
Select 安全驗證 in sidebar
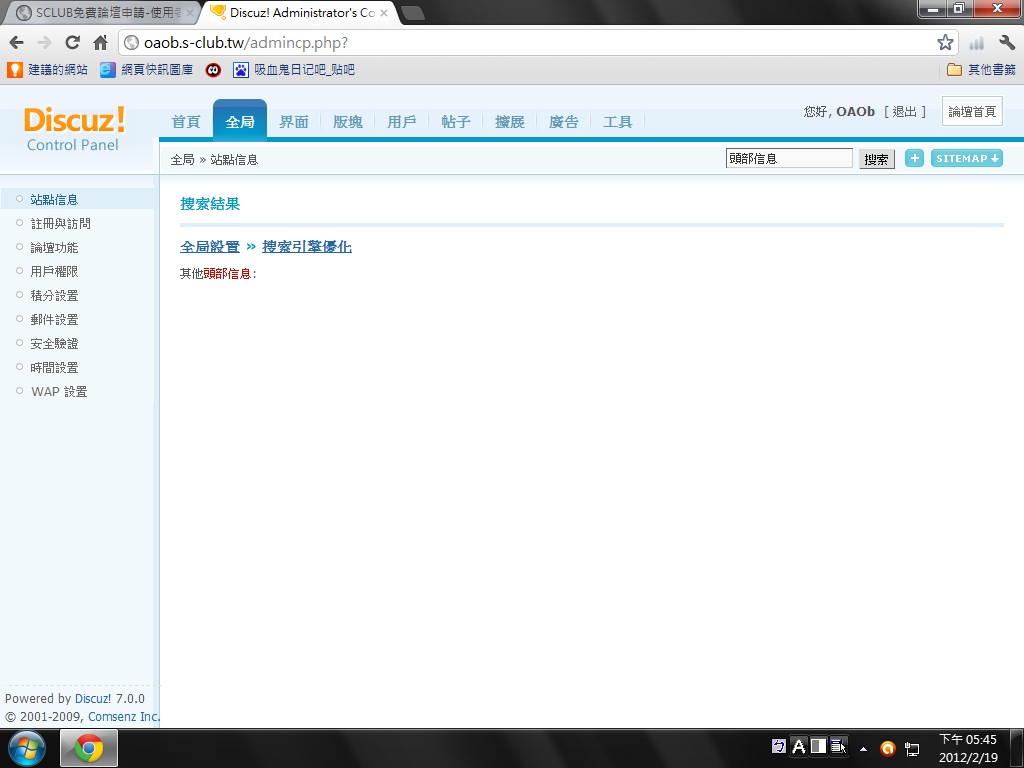pos(54,344)
